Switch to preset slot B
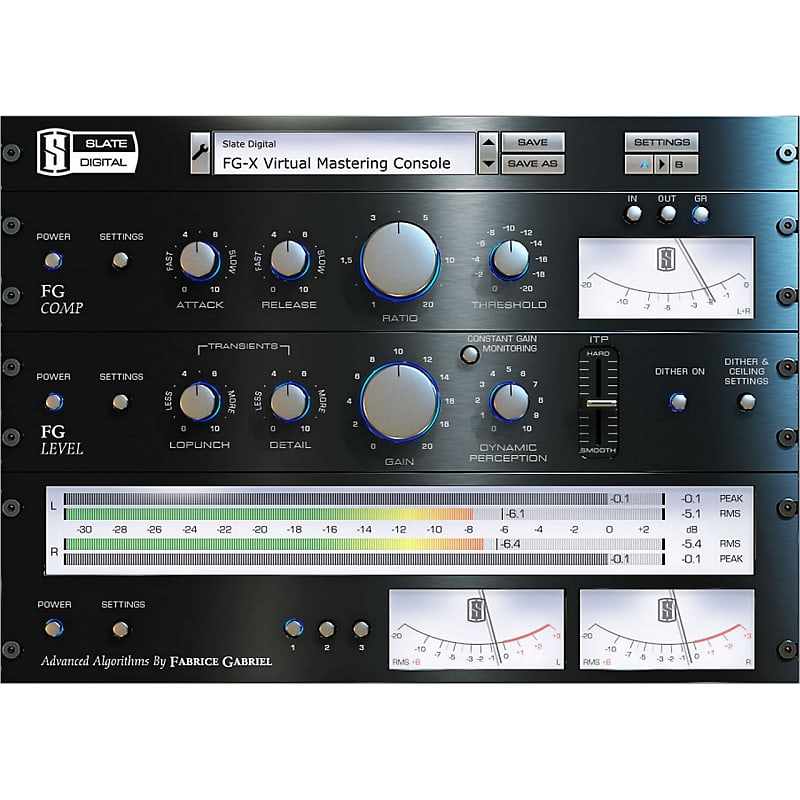Screen dimensions: 800x800 pos(681,163)
